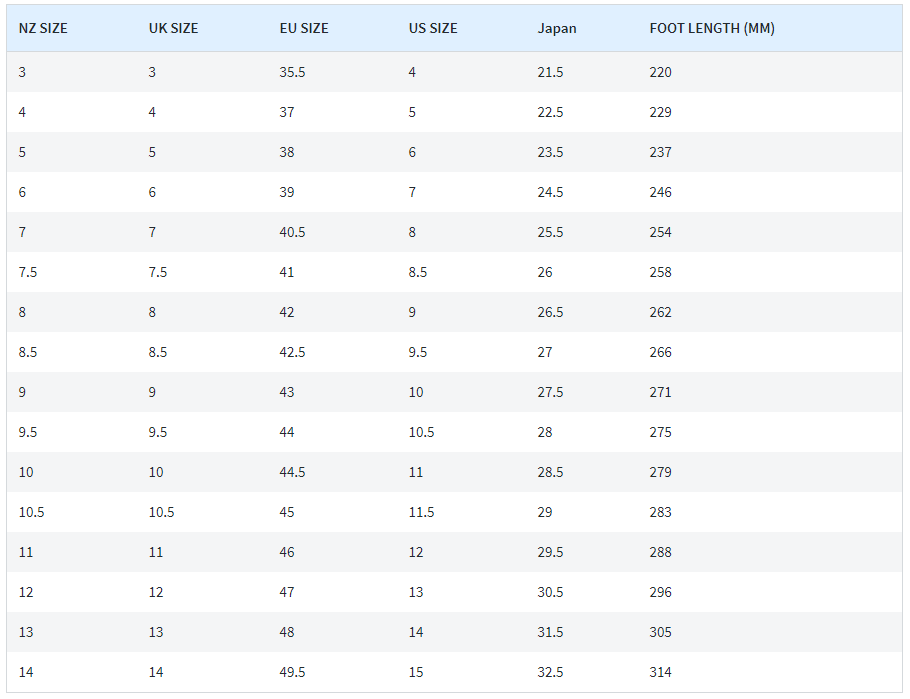Click foot length value 220
Screen dimensions: 910x699
pyautogui.click(x=660, y=72)
